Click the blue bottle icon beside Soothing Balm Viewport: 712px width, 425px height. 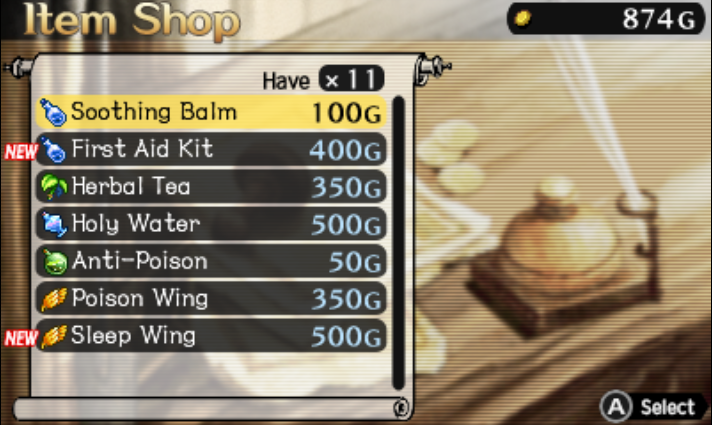pyautogui.click(x=53, y=112)
